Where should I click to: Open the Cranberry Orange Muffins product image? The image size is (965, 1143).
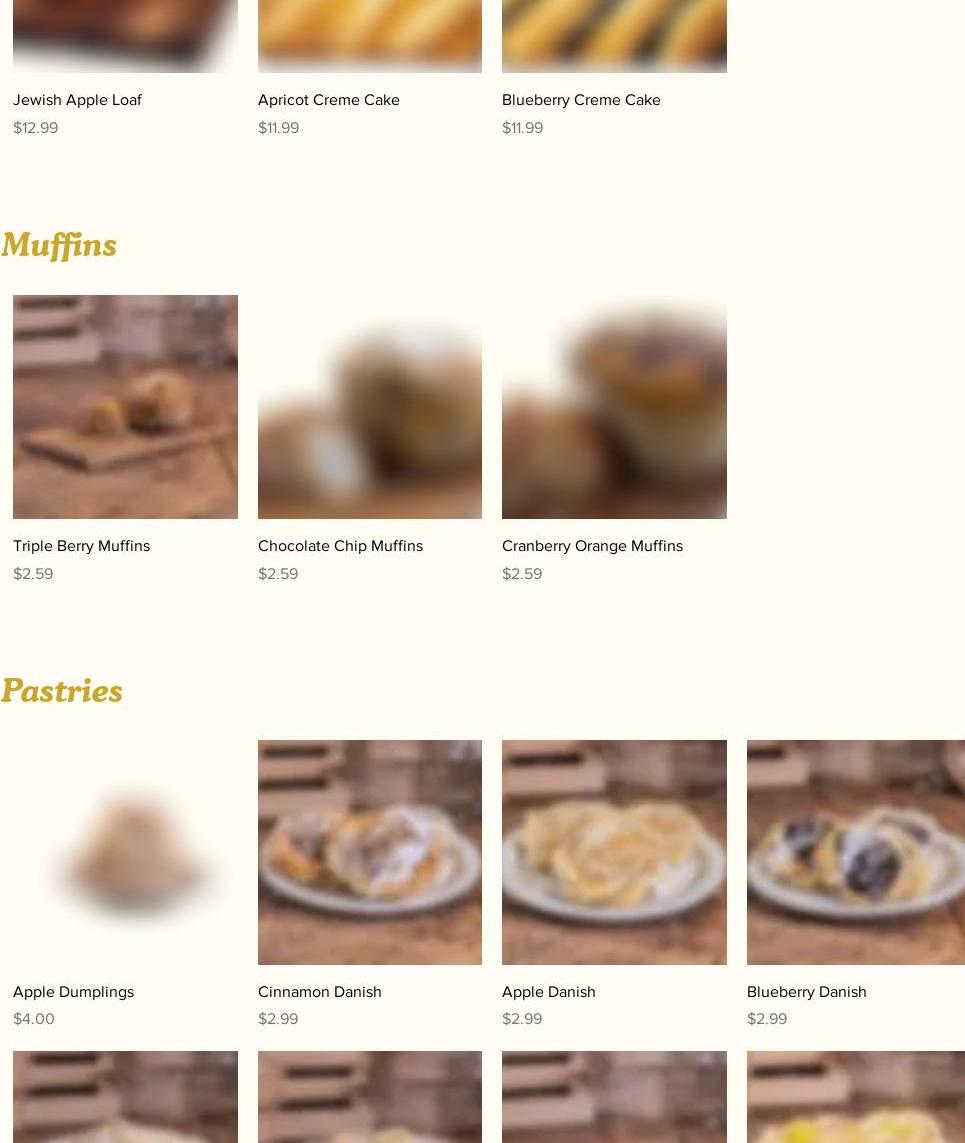[x=614, y=407]
